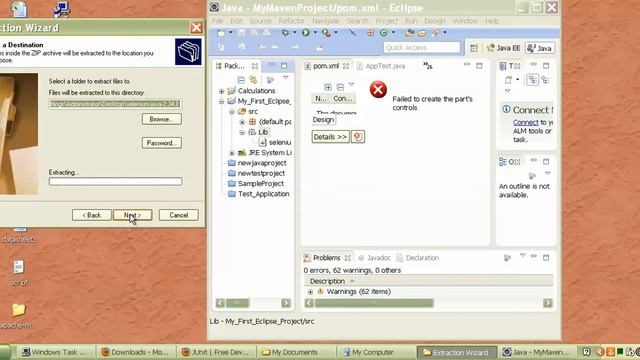
Task: Switch to the AppTest.java editor tab
Action: click(382, 66)
